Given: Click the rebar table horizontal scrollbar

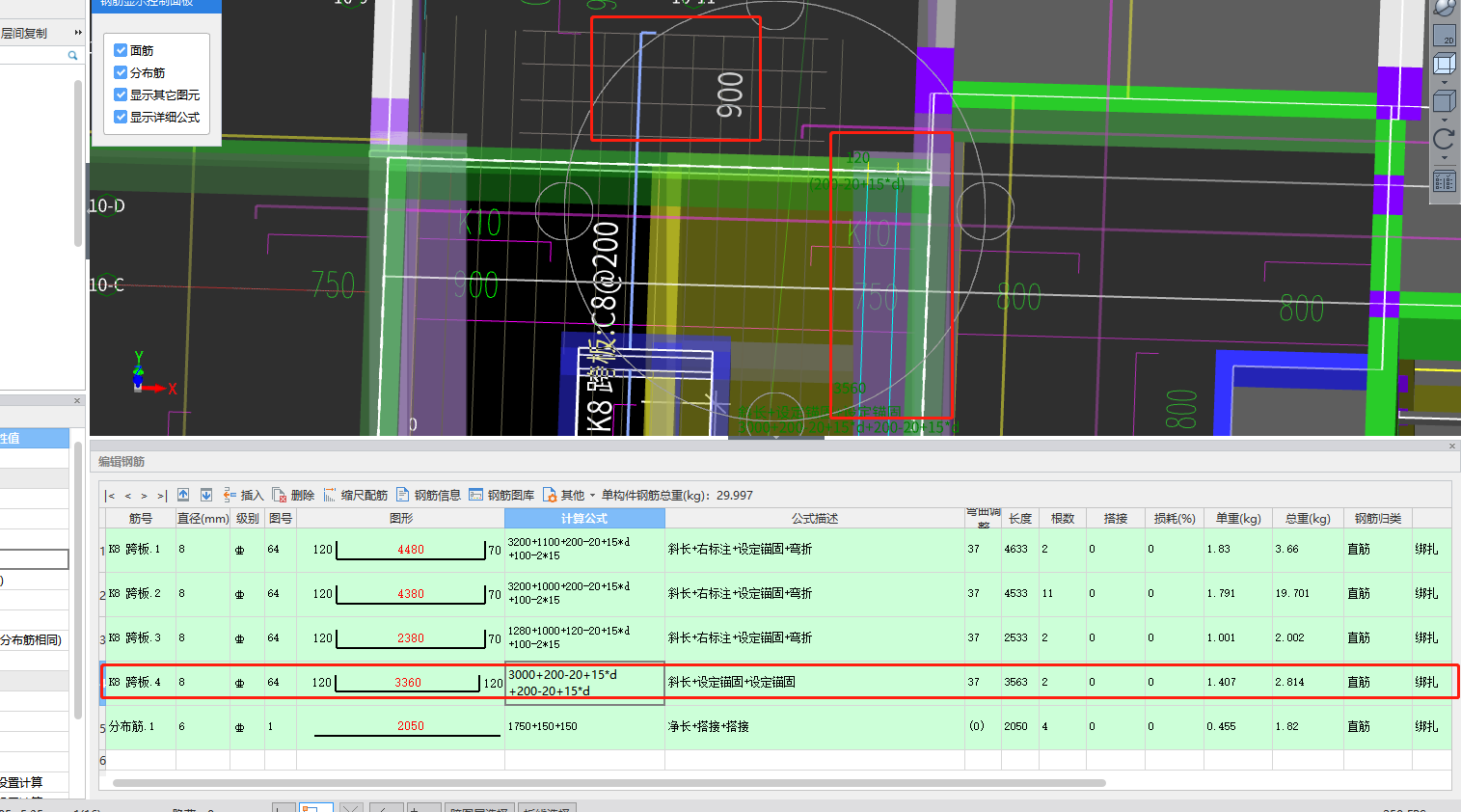Looking at the screenshot, I should 609,783.
